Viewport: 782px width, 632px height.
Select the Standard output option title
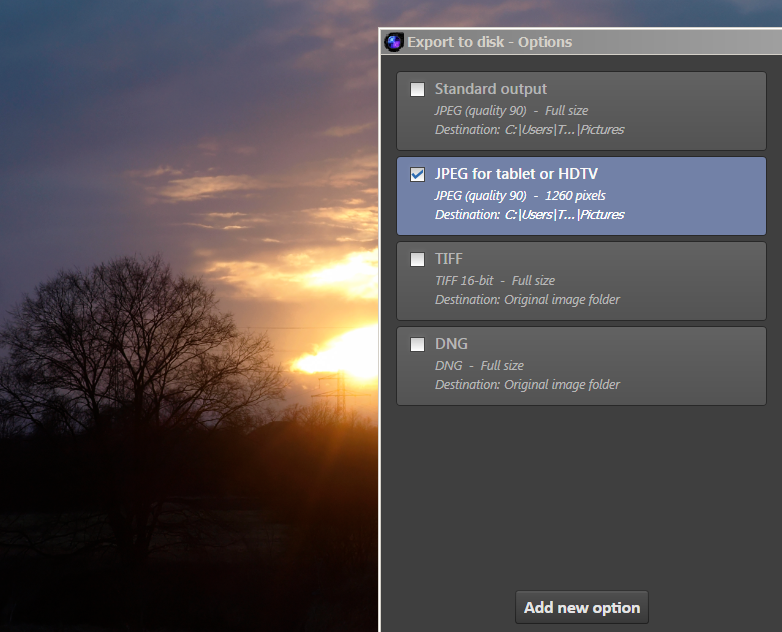(x=490, y=89)
